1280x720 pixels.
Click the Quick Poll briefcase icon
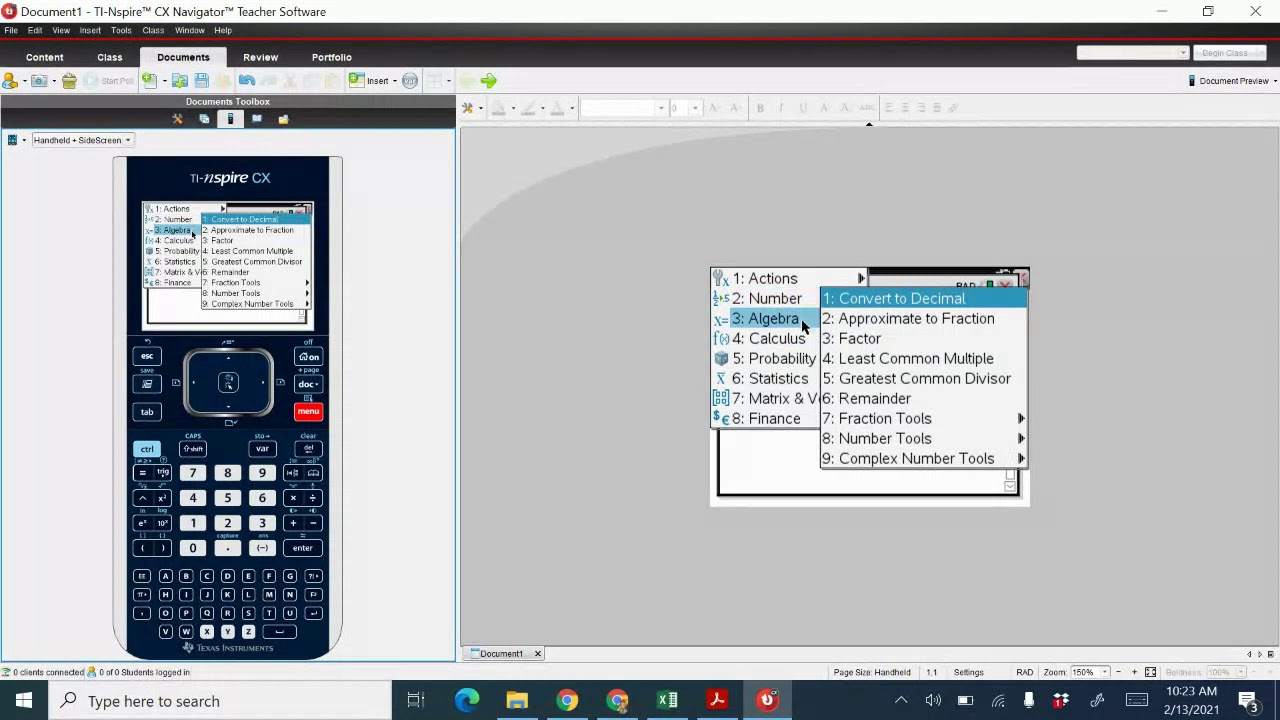69,80
